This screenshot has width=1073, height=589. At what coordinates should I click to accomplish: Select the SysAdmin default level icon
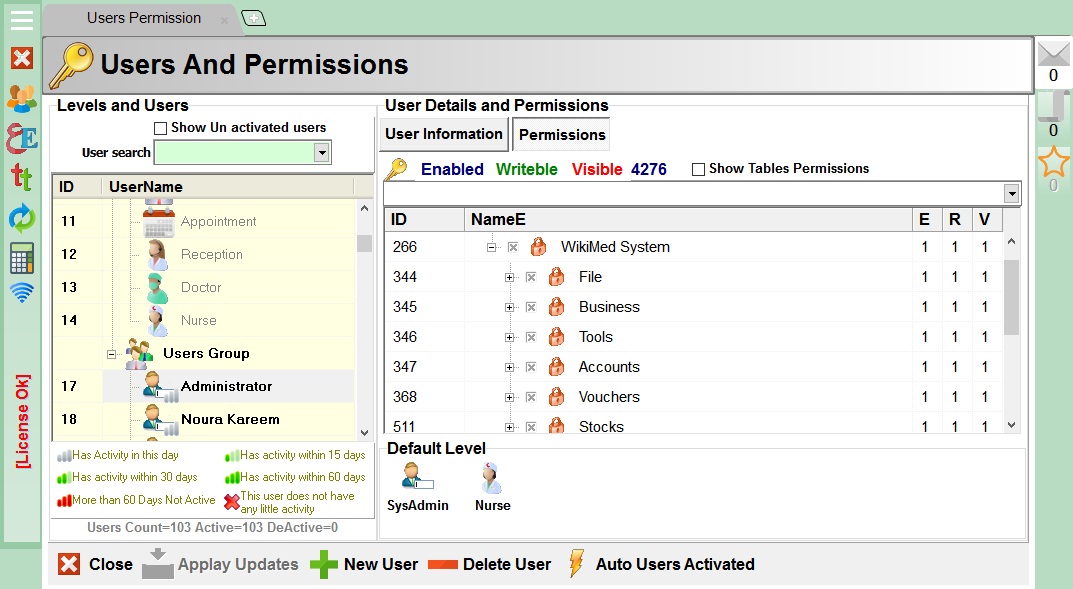tap(417, 479)
